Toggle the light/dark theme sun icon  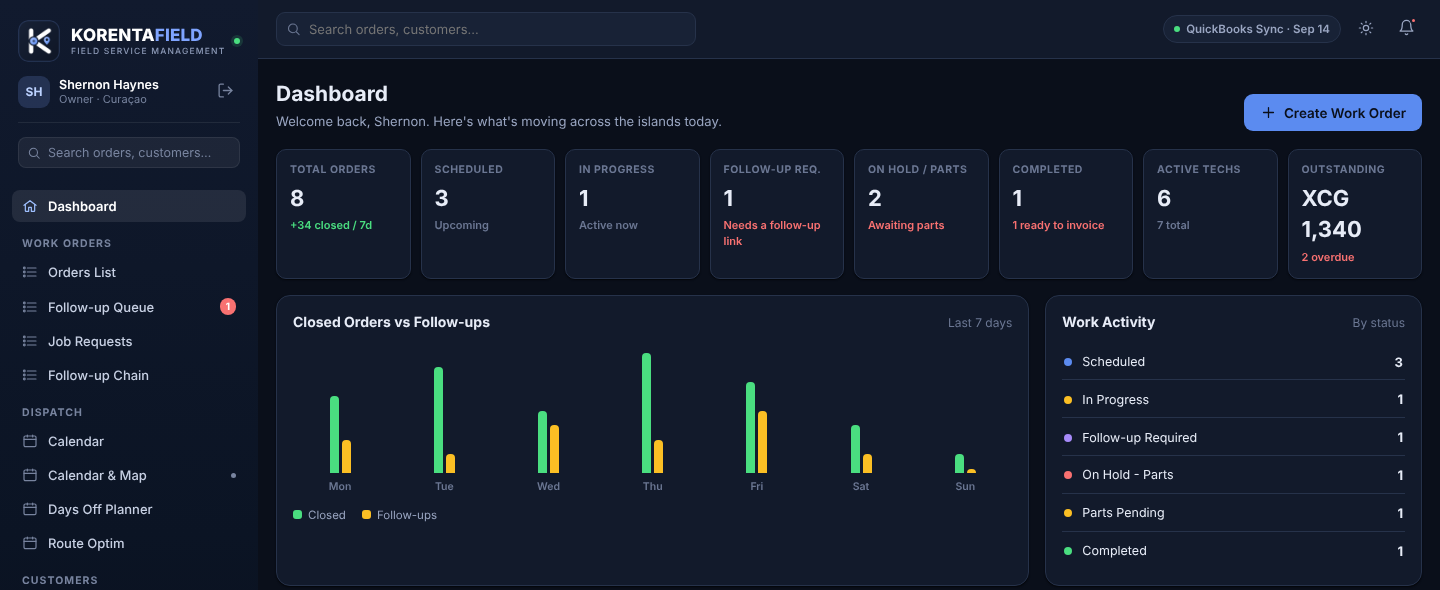(1366, 29)
